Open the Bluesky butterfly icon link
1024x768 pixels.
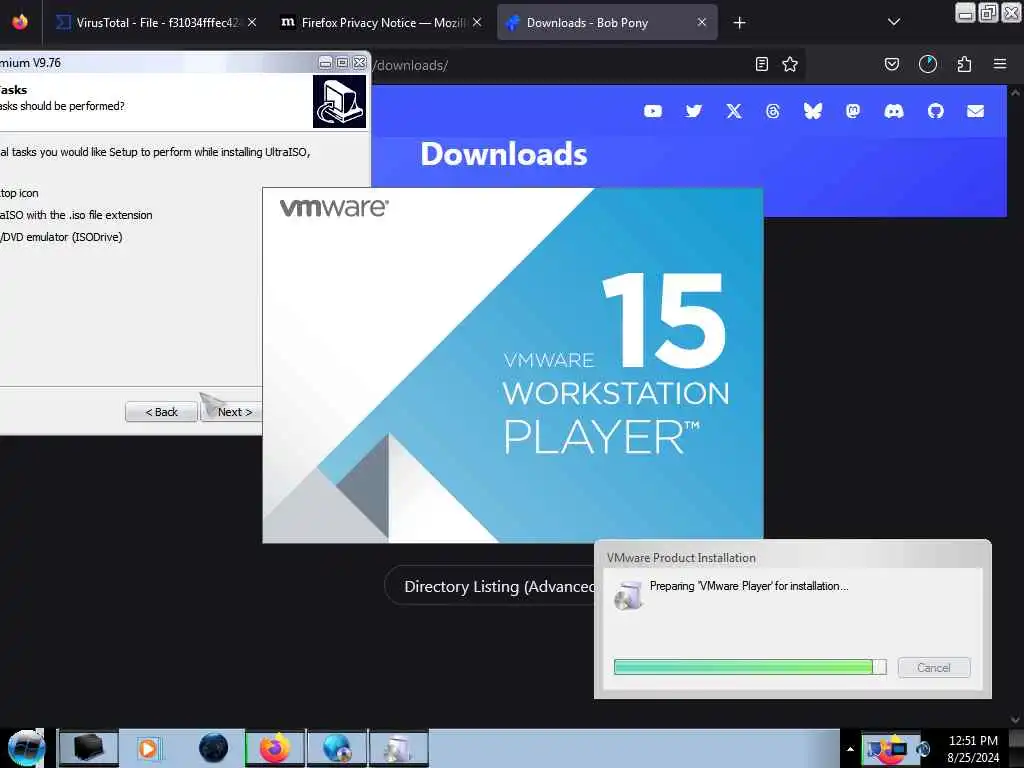(812, 111)
